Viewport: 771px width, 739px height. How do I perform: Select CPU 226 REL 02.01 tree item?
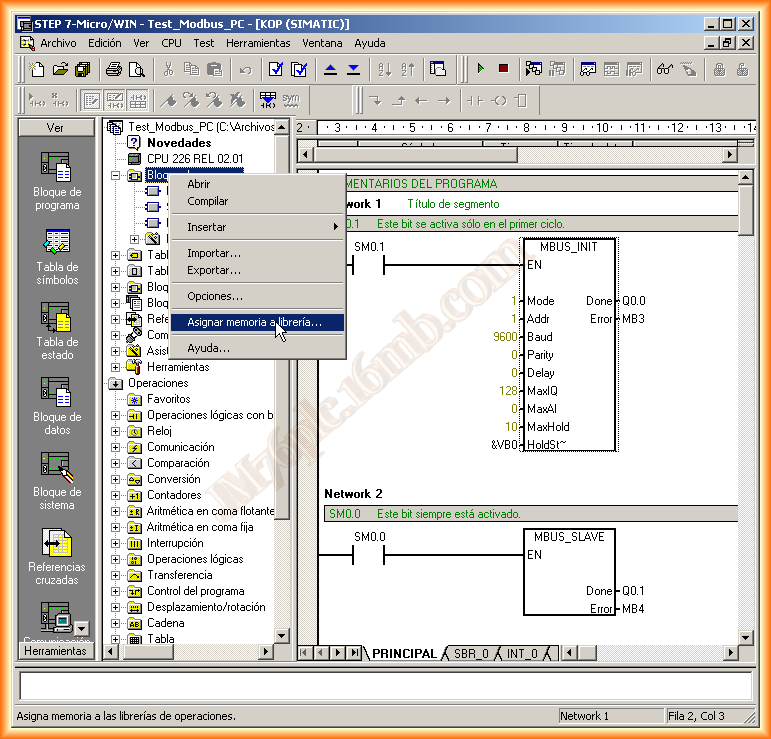point(194,159)
